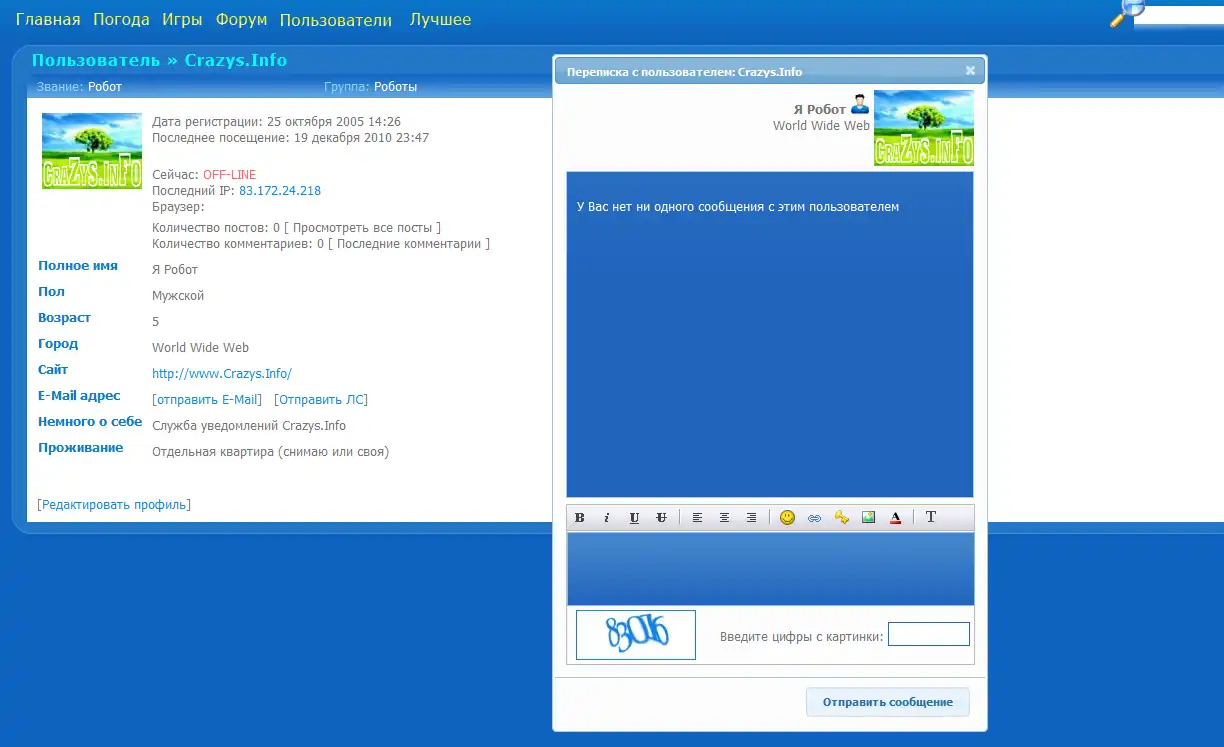Toggle bold formatting in message editor
1224x747 pixels.
coord(580,518)
